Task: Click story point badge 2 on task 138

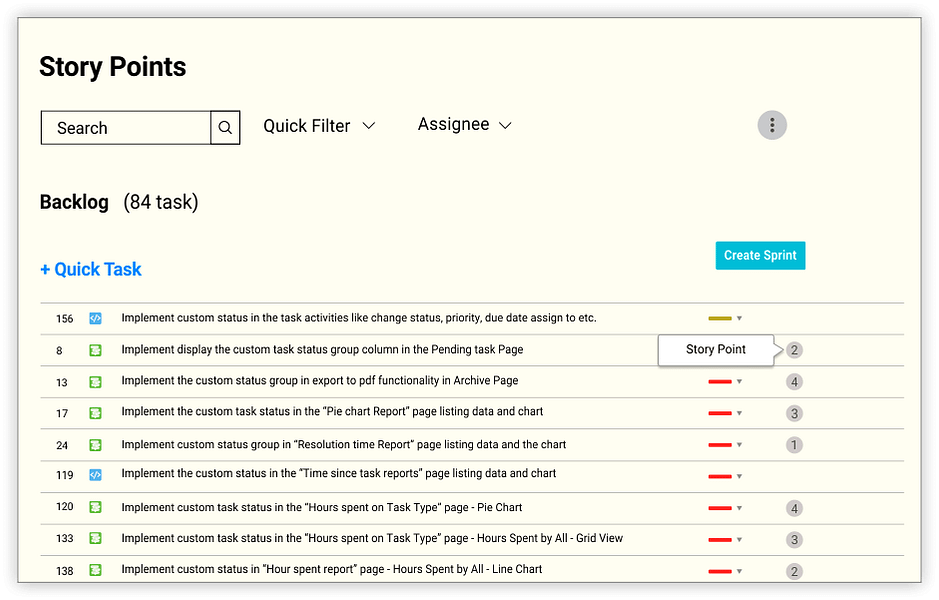Action: [x=794, y=572]
